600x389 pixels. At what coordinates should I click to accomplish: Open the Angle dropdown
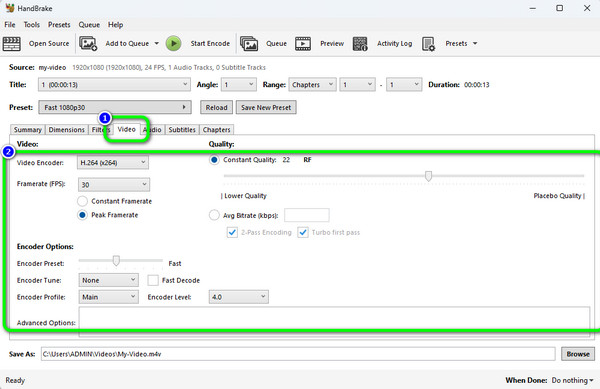239,85
